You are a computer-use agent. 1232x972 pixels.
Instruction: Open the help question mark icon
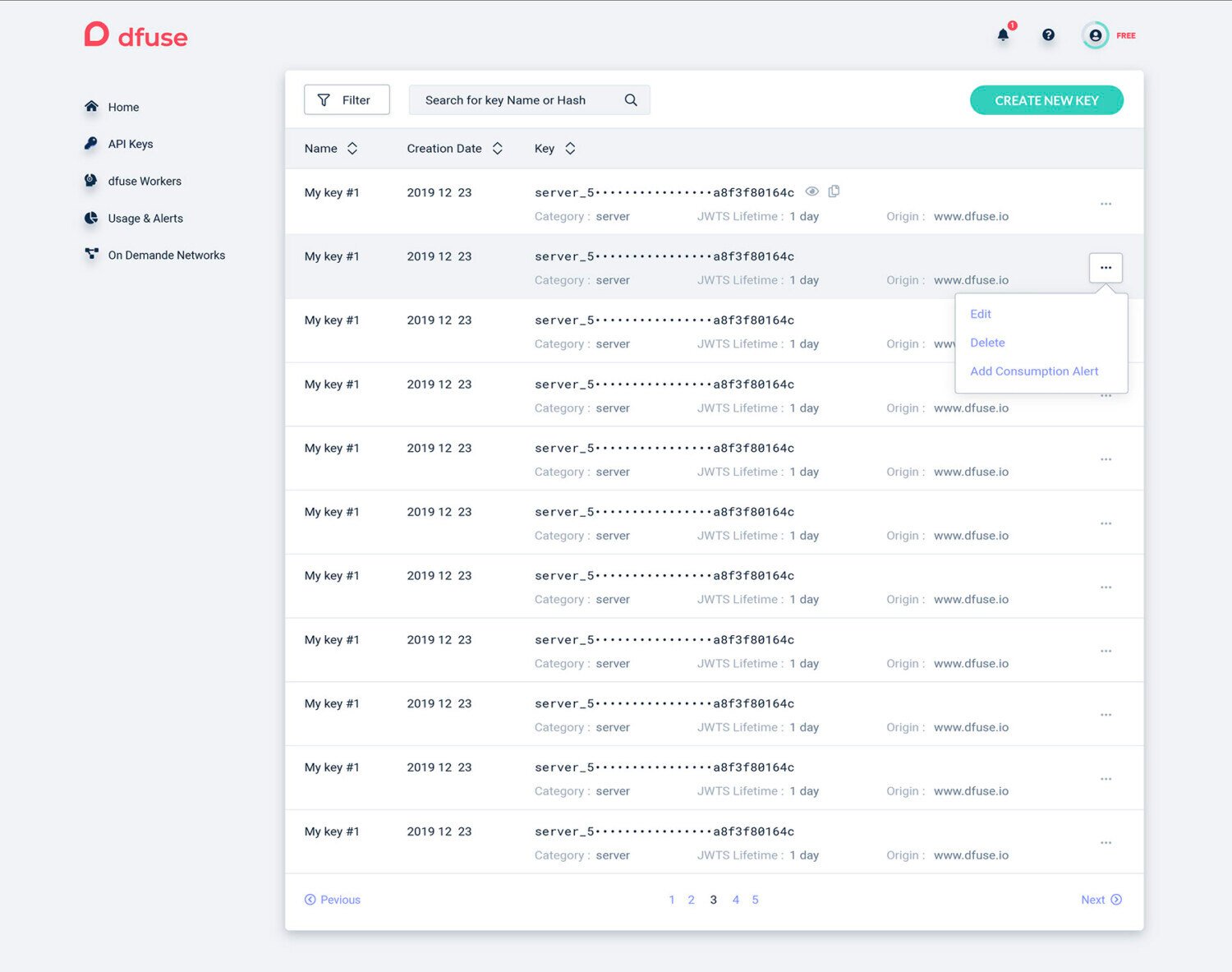coord(1048,35)
